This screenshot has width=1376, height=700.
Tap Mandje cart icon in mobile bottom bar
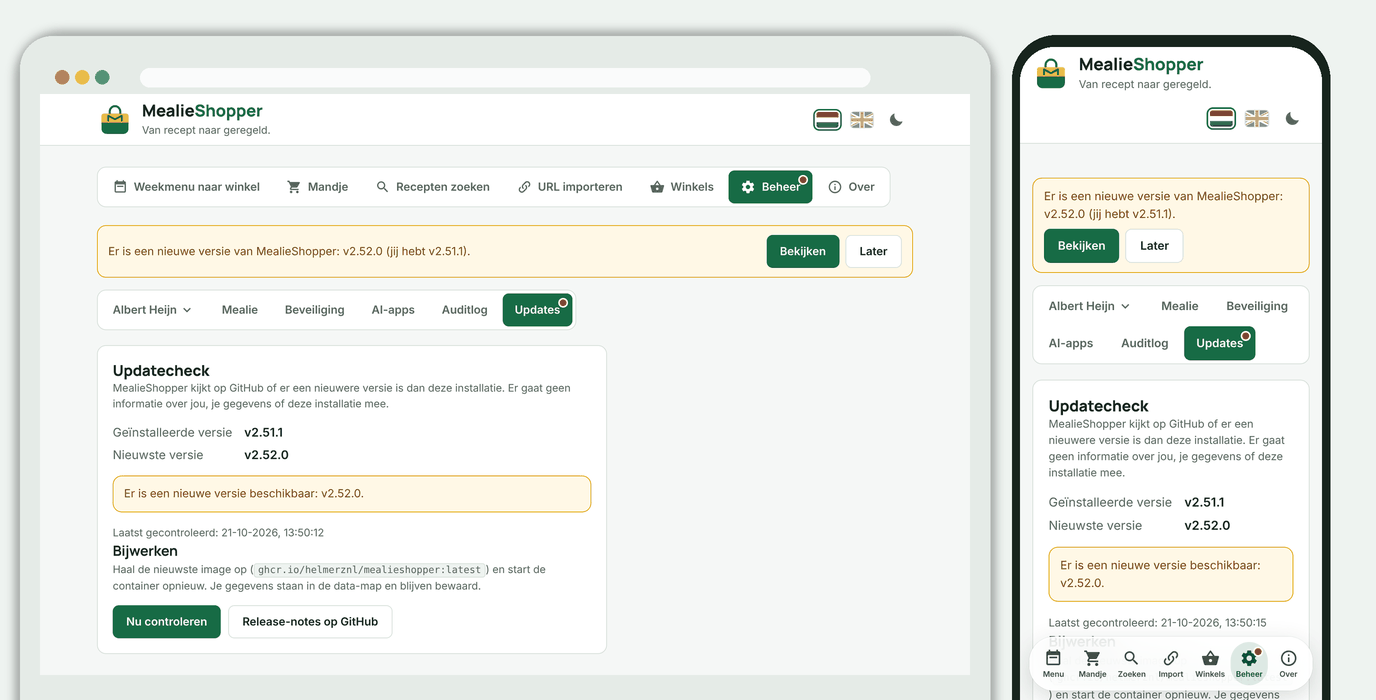click(1092, 663)
